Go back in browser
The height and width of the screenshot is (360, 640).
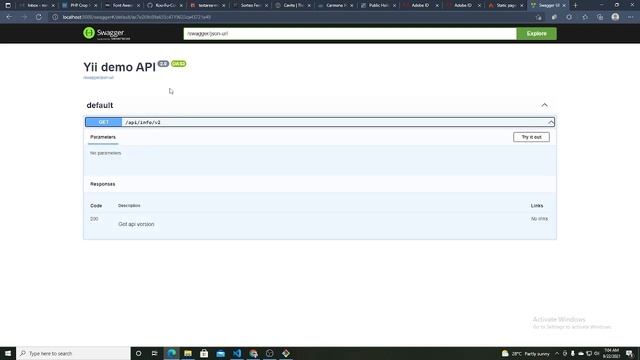9,17
